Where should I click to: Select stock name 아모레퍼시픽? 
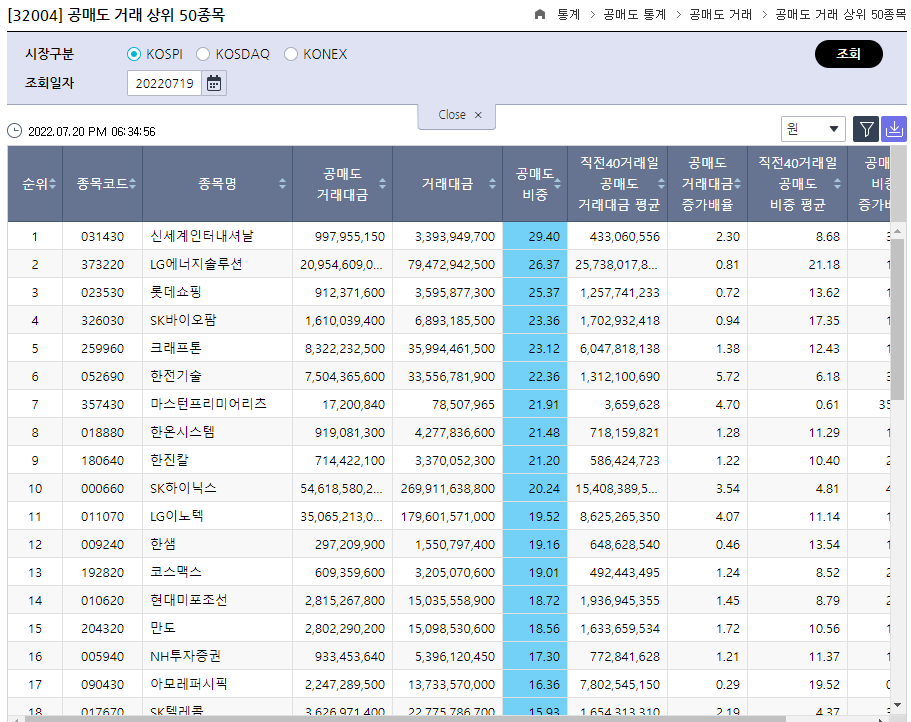tap(189, 684)
